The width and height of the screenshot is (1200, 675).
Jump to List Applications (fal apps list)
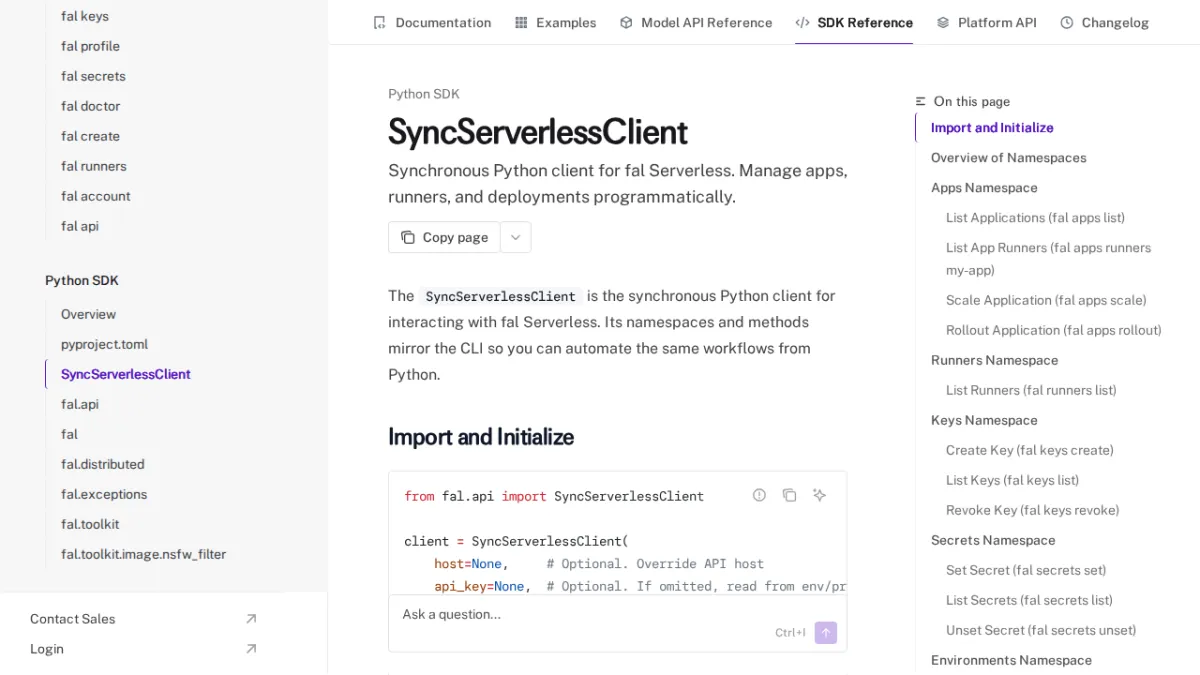1035,218
